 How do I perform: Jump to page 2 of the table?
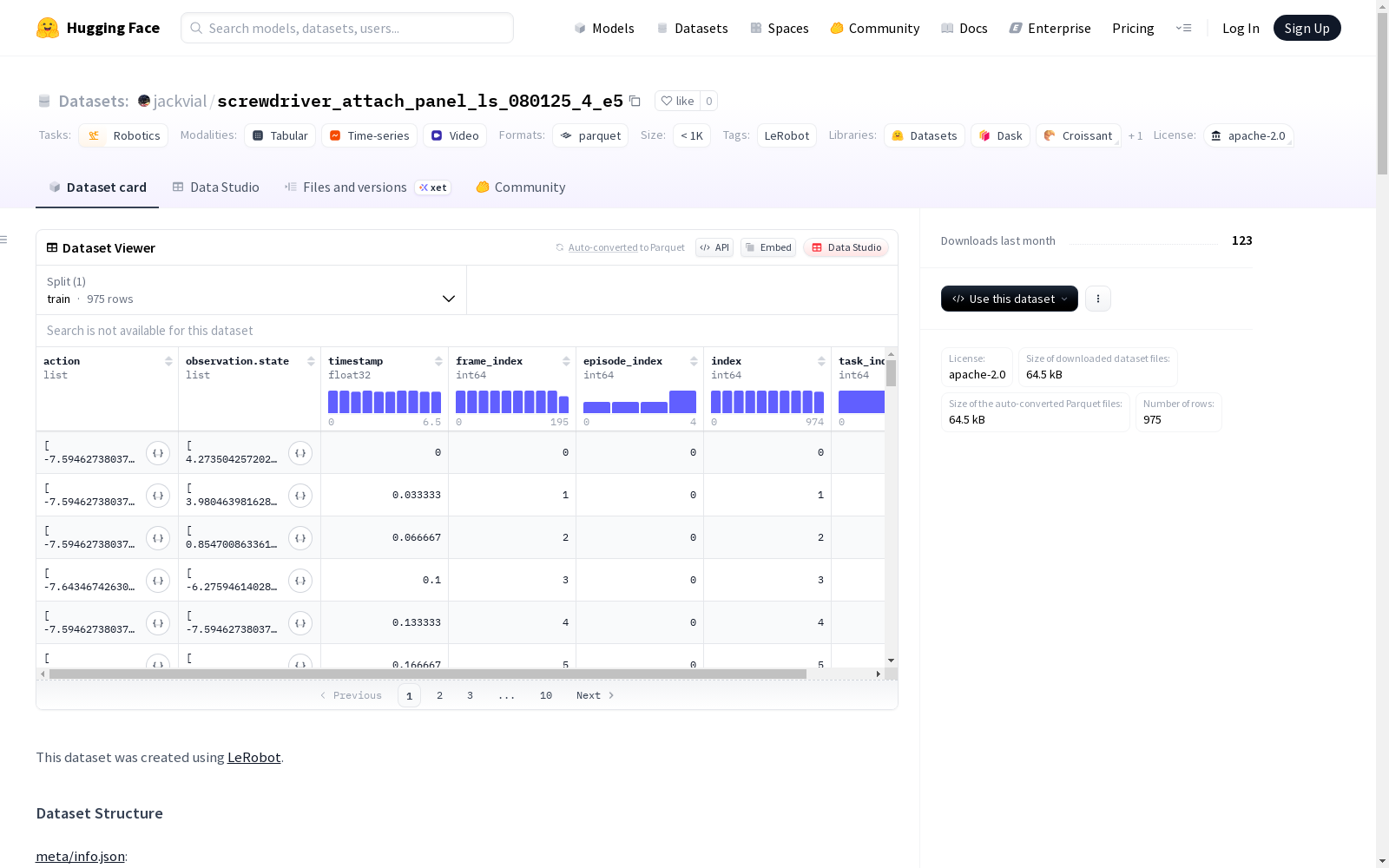coord(440,695)
